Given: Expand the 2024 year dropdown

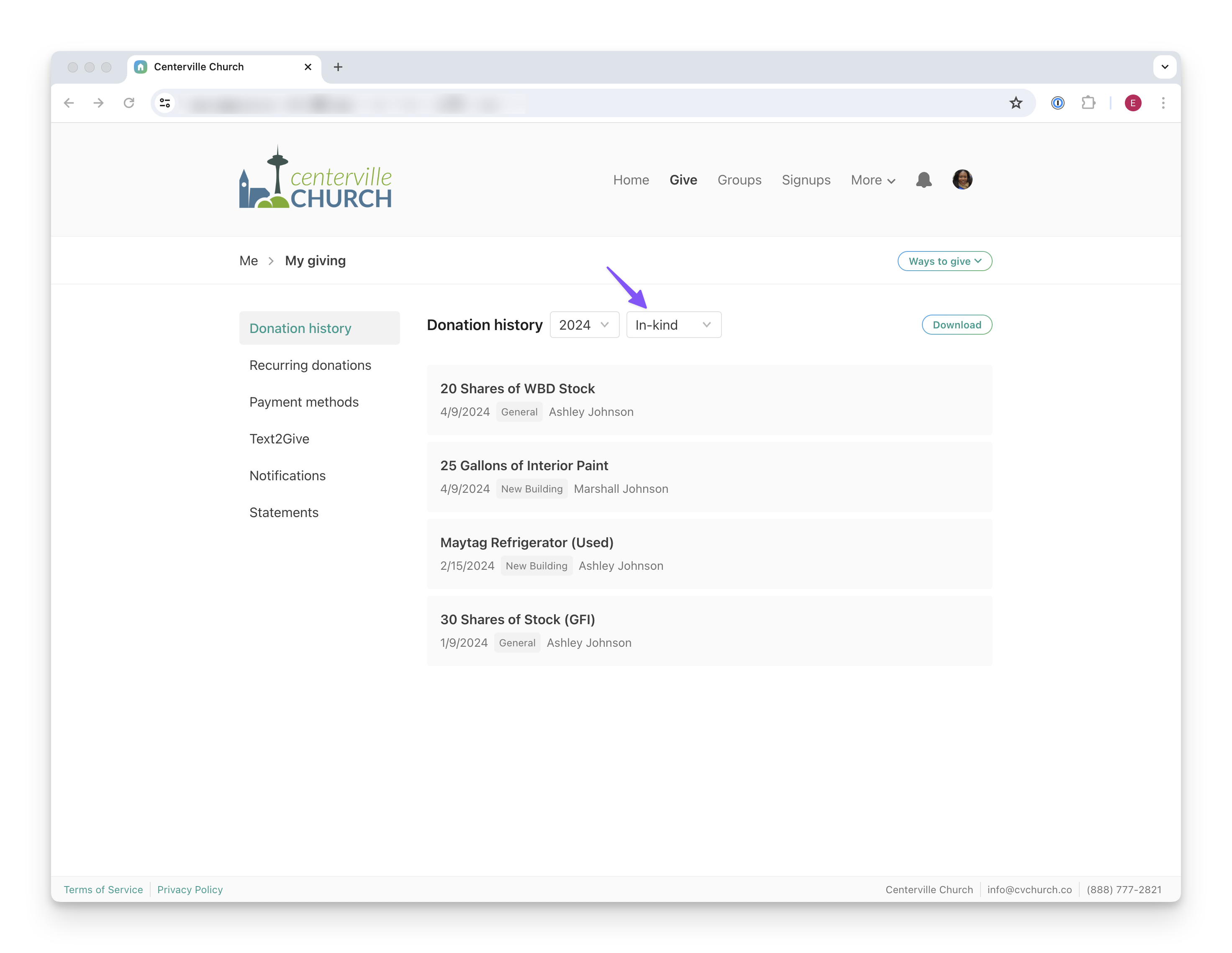Looking at the screenshot, I should point(584,325).
